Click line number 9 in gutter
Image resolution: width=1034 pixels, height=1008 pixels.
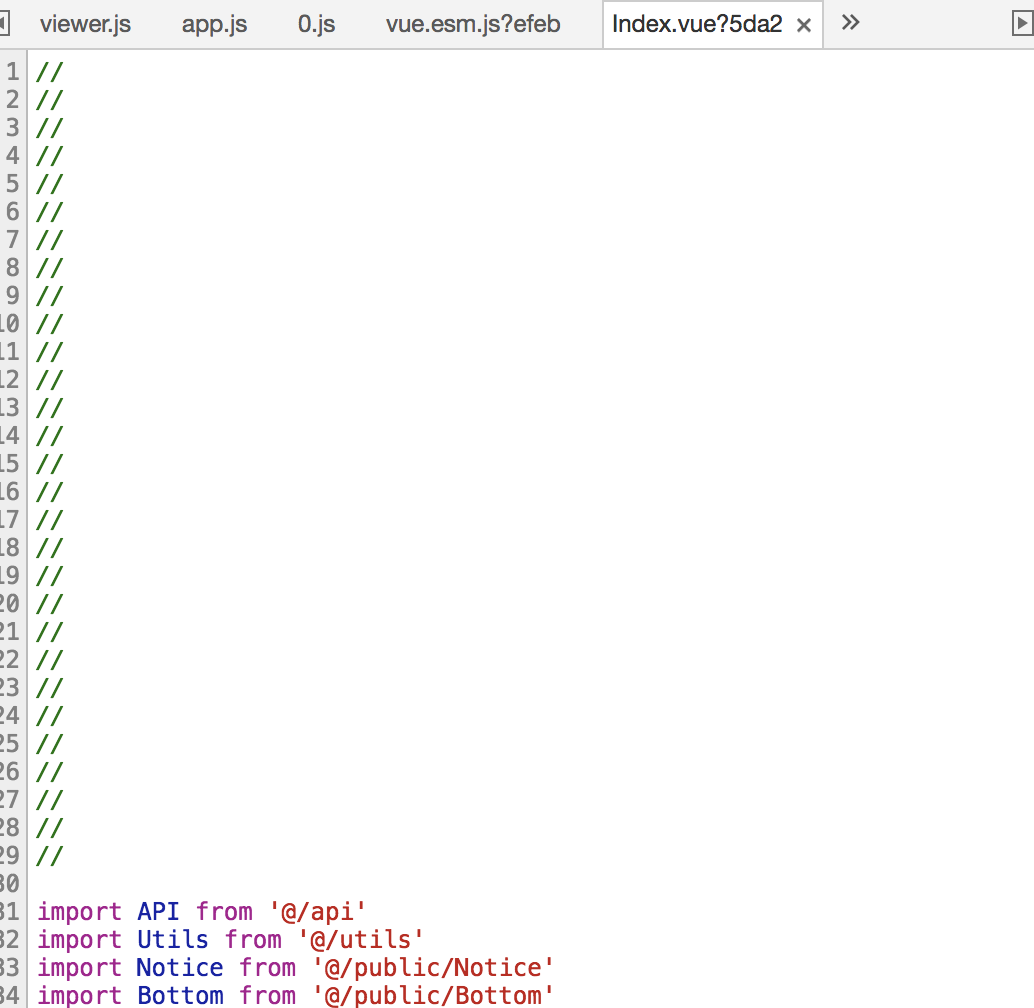(13, 295)
